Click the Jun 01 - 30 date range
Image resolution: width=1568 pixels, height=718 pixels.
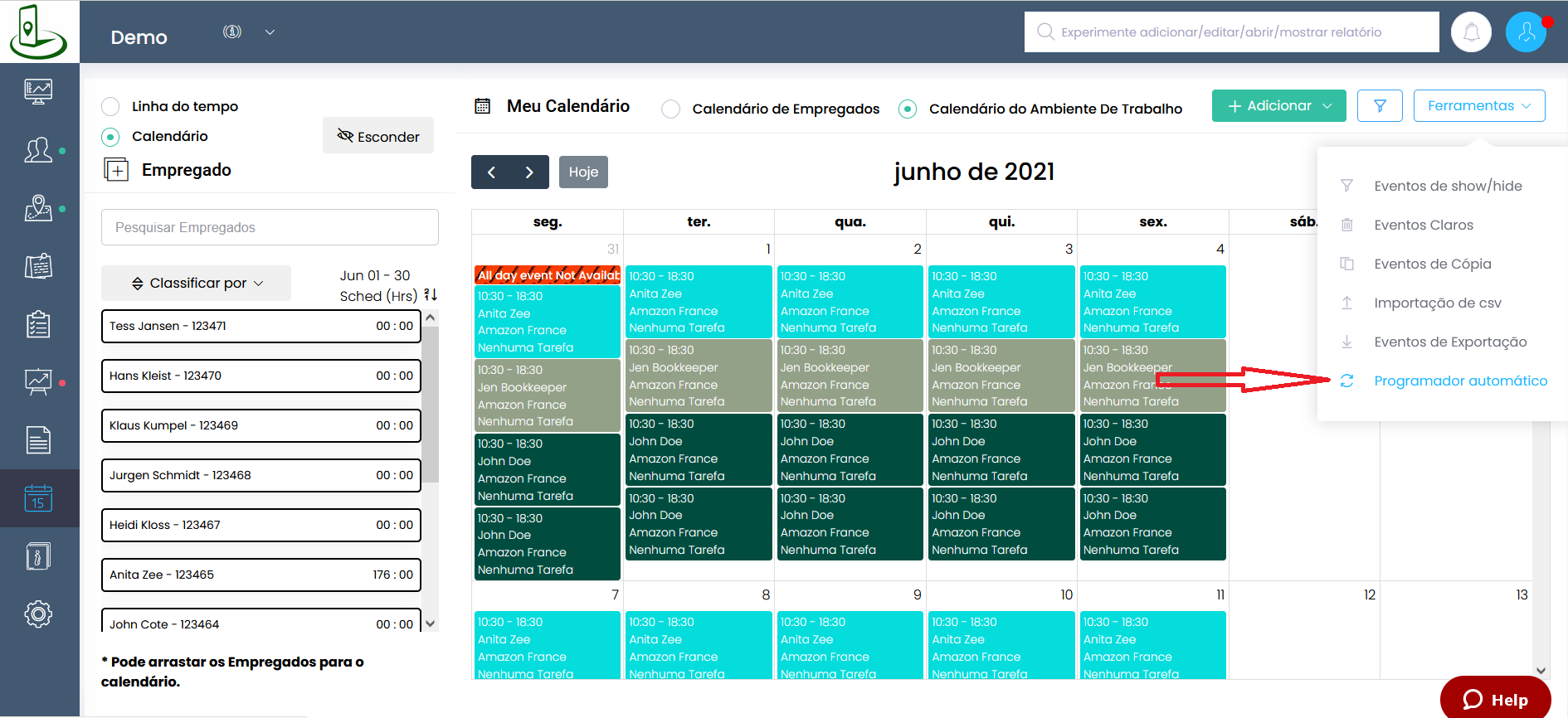coord(375,275)
